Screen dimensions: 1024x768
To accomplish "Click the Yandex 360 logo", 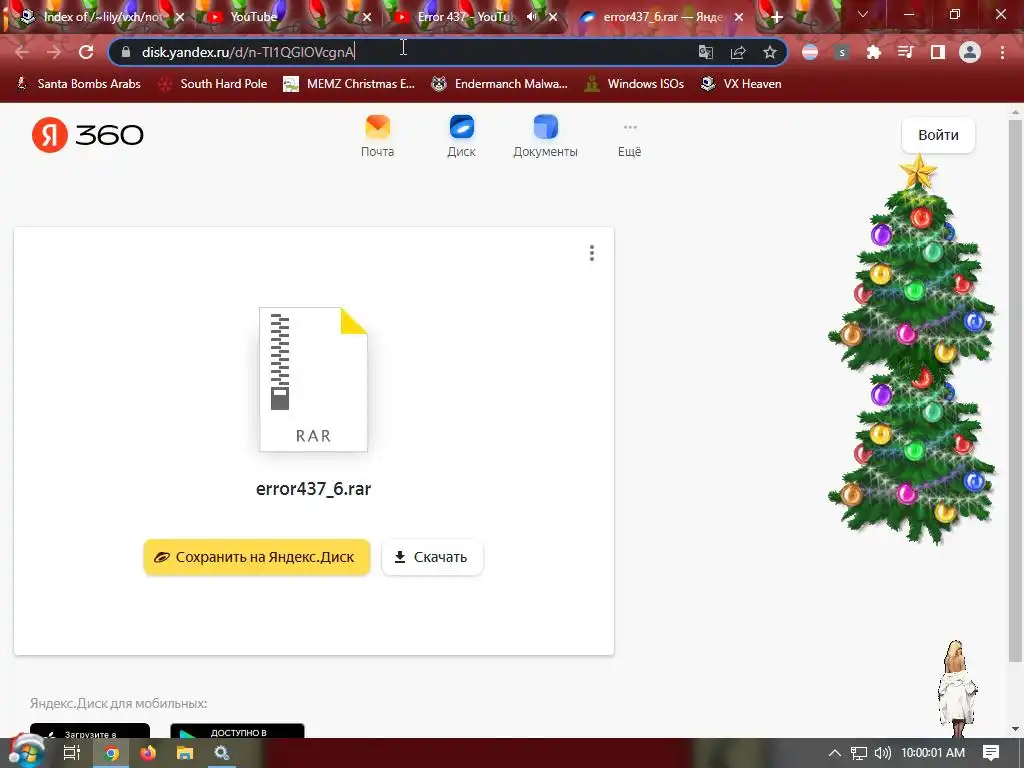I will (88, 135).
